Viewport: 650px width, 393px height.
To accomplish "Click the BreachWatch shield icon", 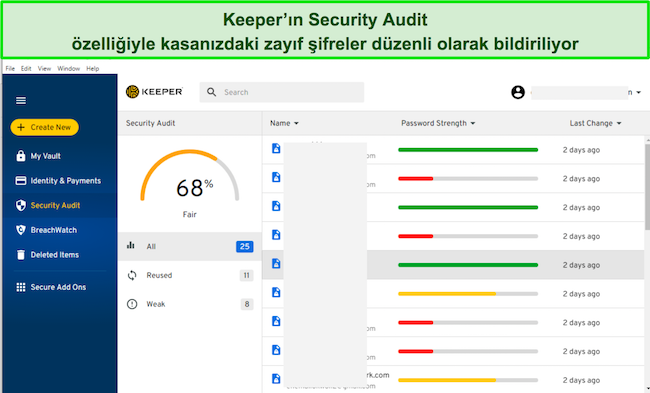I will (20, 230).
